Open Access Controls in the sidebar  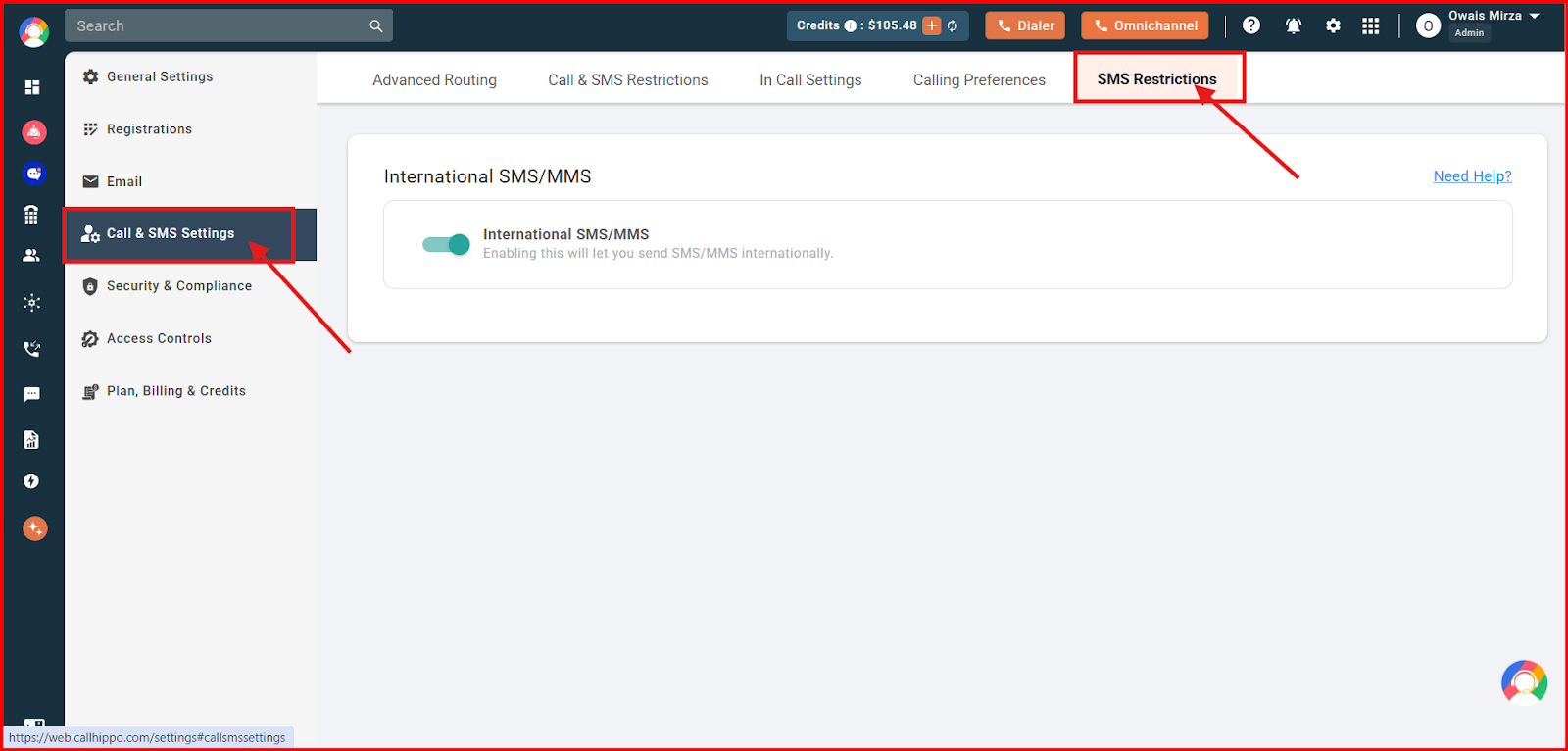[x=190, y=338]
